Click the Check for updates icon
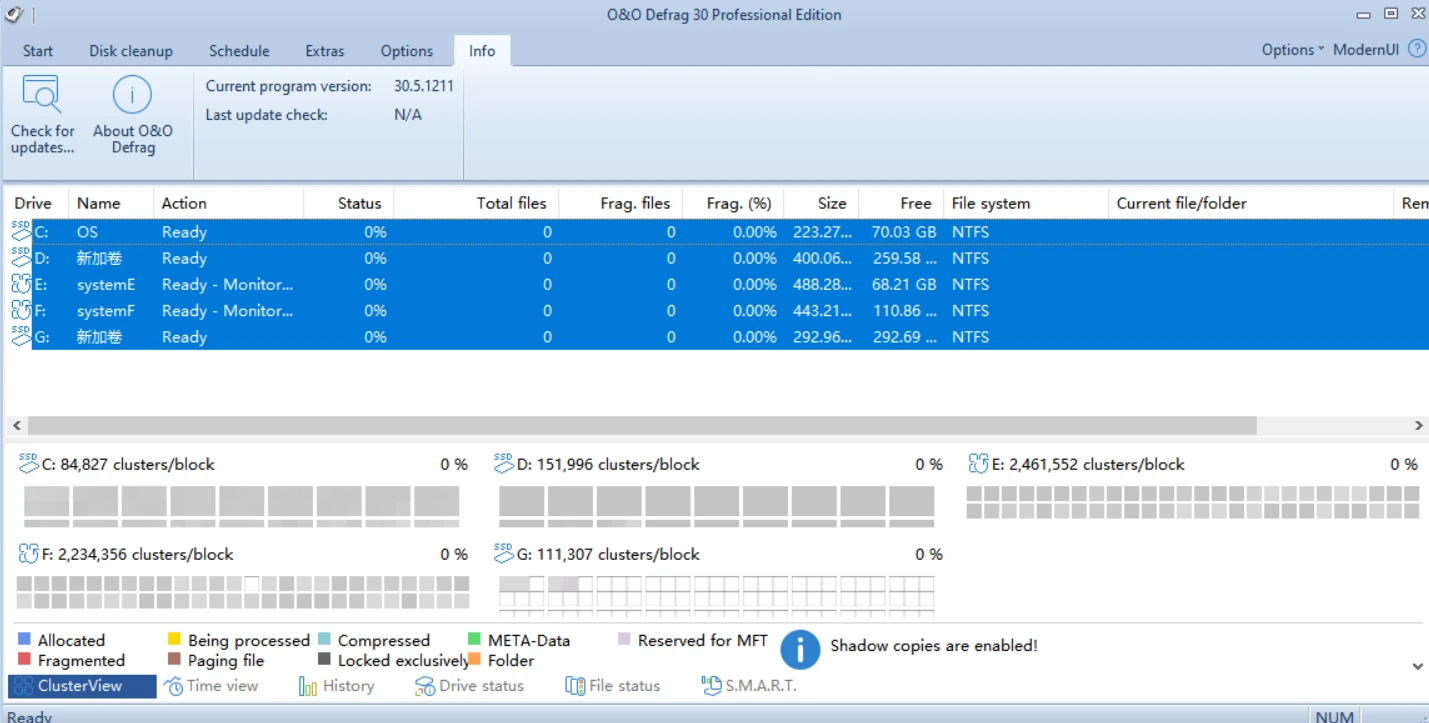Viewport: 1429px width, 723px height. click(42, 97)
